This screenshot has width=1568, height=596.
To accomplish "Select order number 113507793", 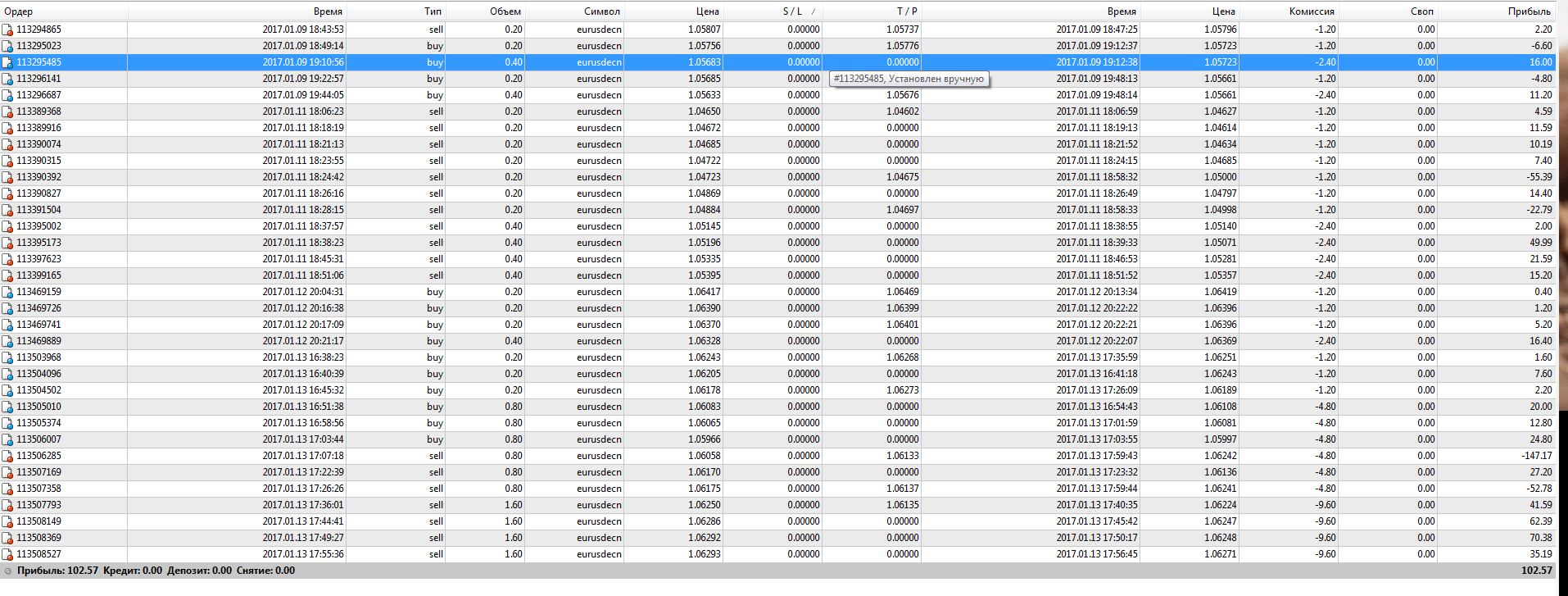I will pos(39,505).
